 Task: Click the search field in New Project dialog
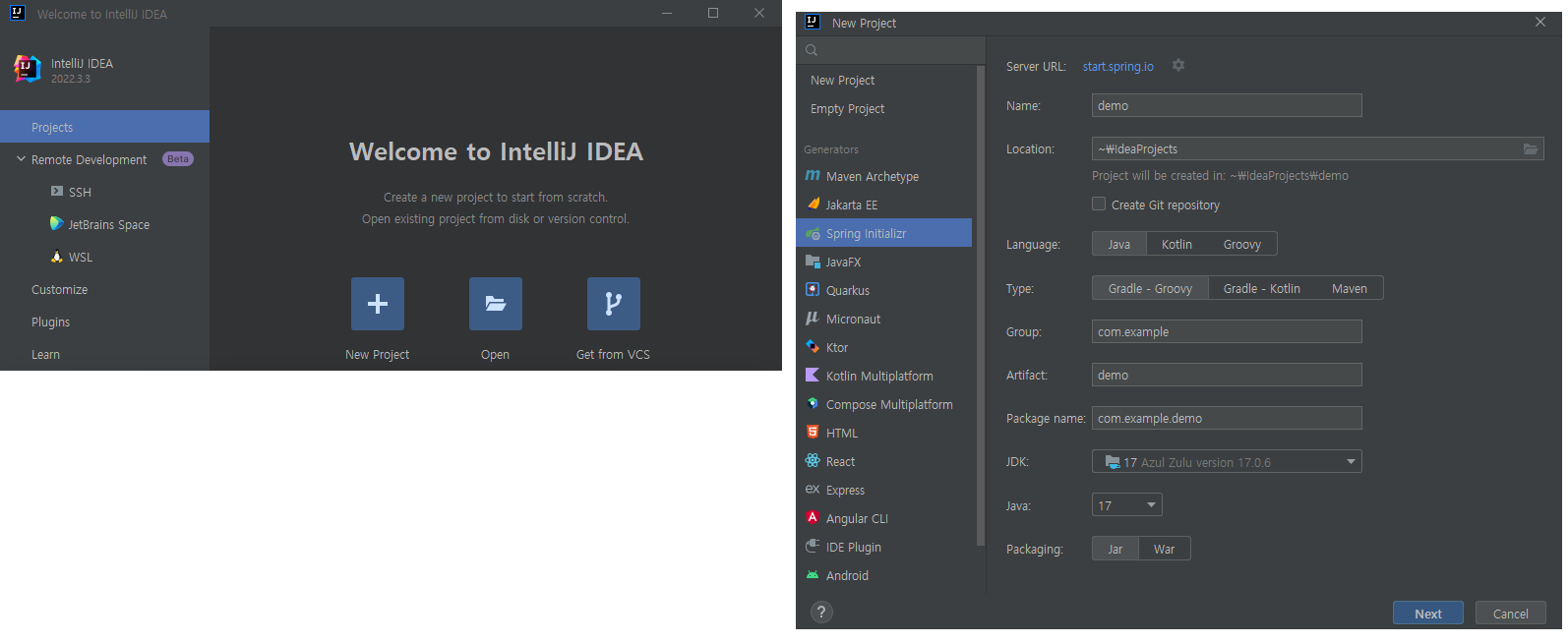coord(891,50)
